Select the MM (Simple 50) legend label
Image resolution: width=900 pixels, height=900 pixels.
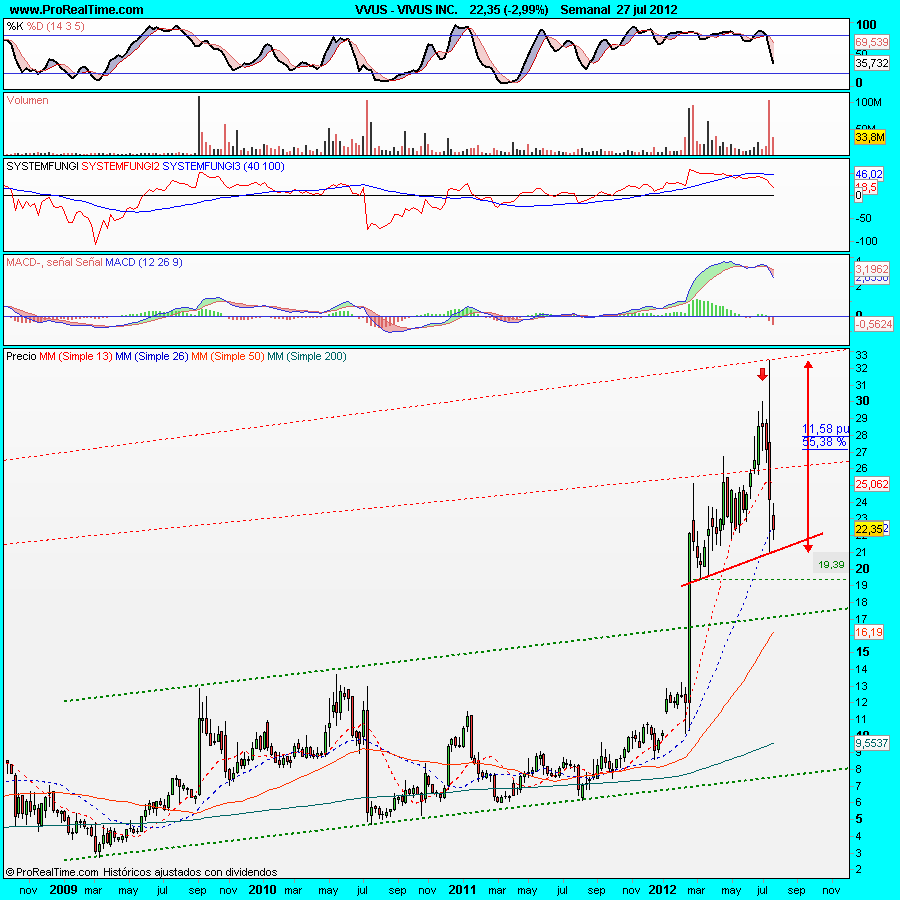click(x=227, y=356)
